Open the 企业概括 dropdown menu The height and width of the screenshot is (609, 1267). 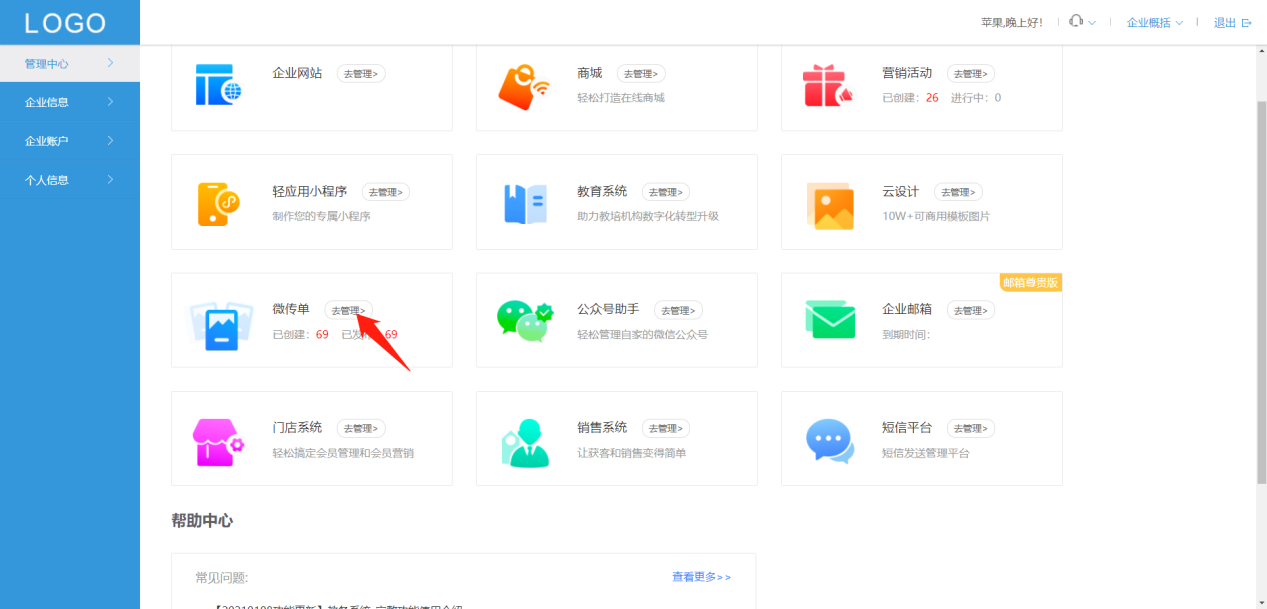pyautogui.click(x=1154, y=23)
